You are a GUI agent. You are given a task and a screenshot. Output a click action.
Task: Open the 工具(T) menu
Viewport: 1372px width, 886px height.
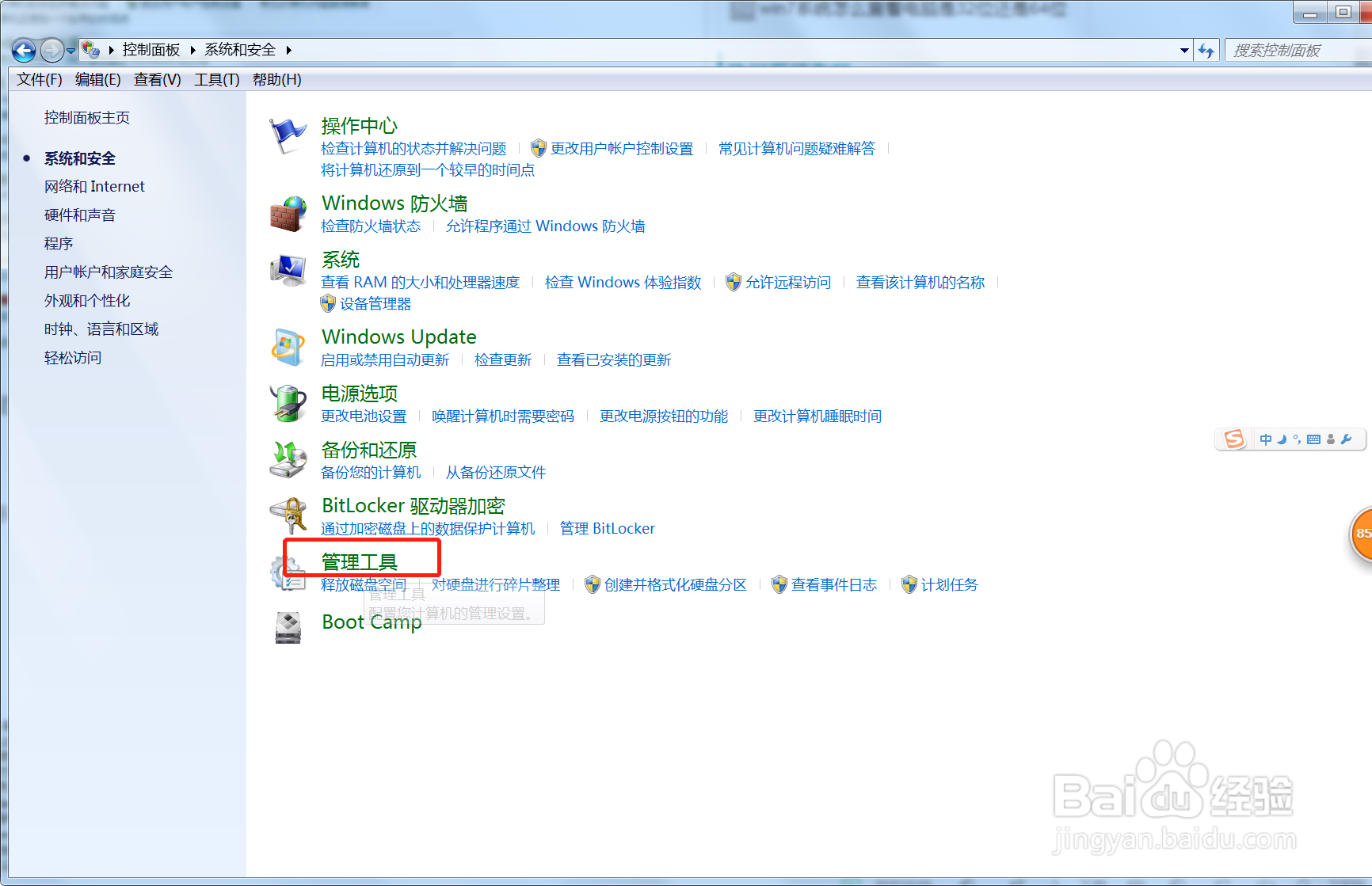pyautogui.click(x=216, y=80)
